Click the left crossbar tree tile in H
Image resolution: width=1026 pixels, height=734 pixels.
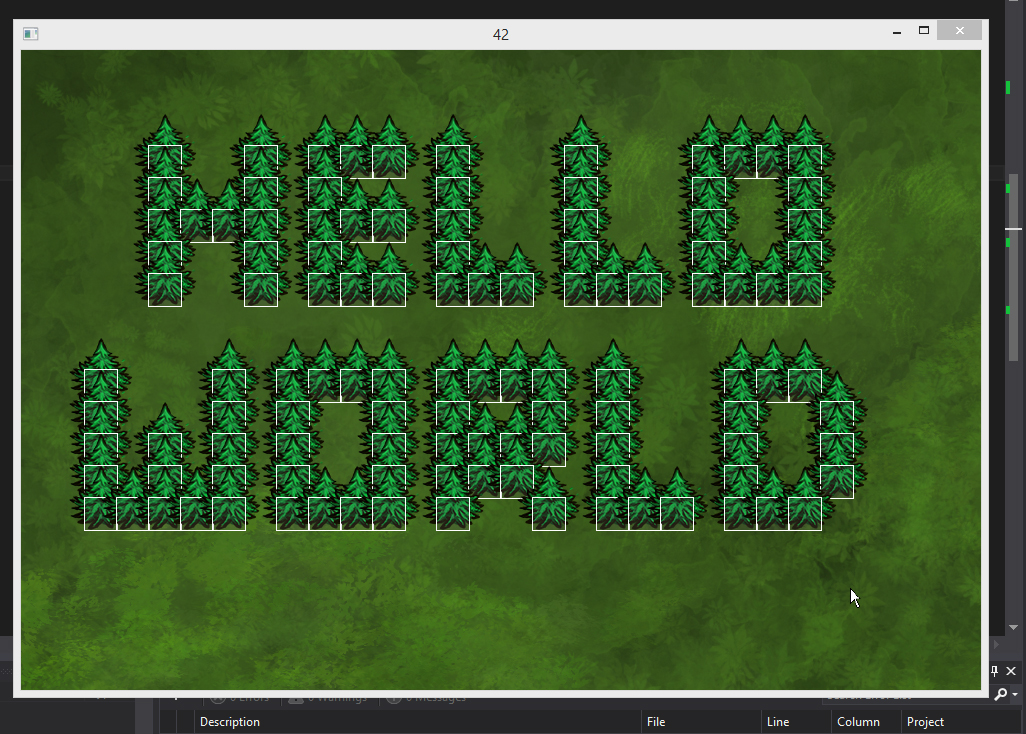coord(197,225)
